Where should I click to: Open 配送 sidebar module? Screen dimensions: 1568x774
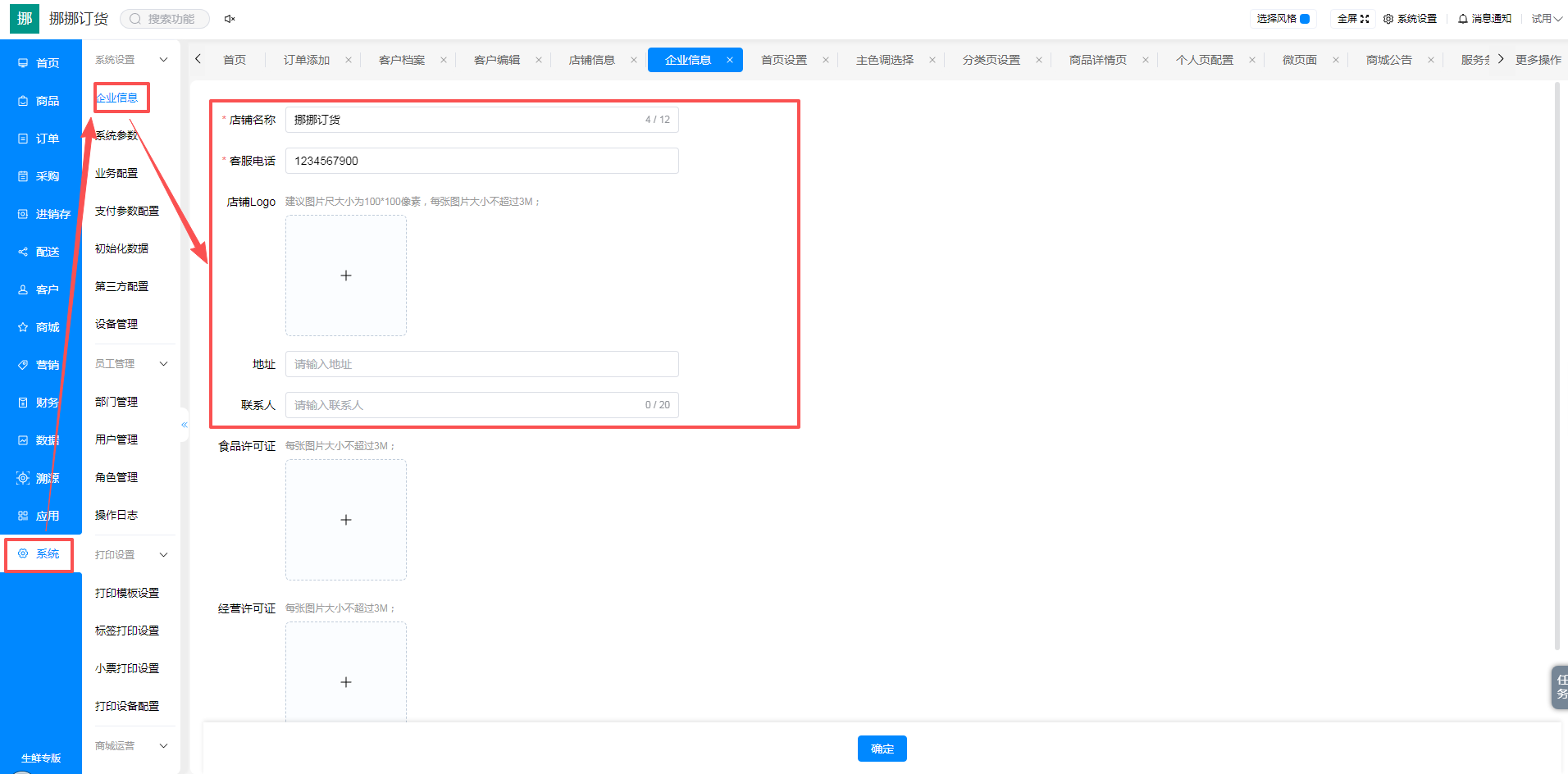coord(39,252)
